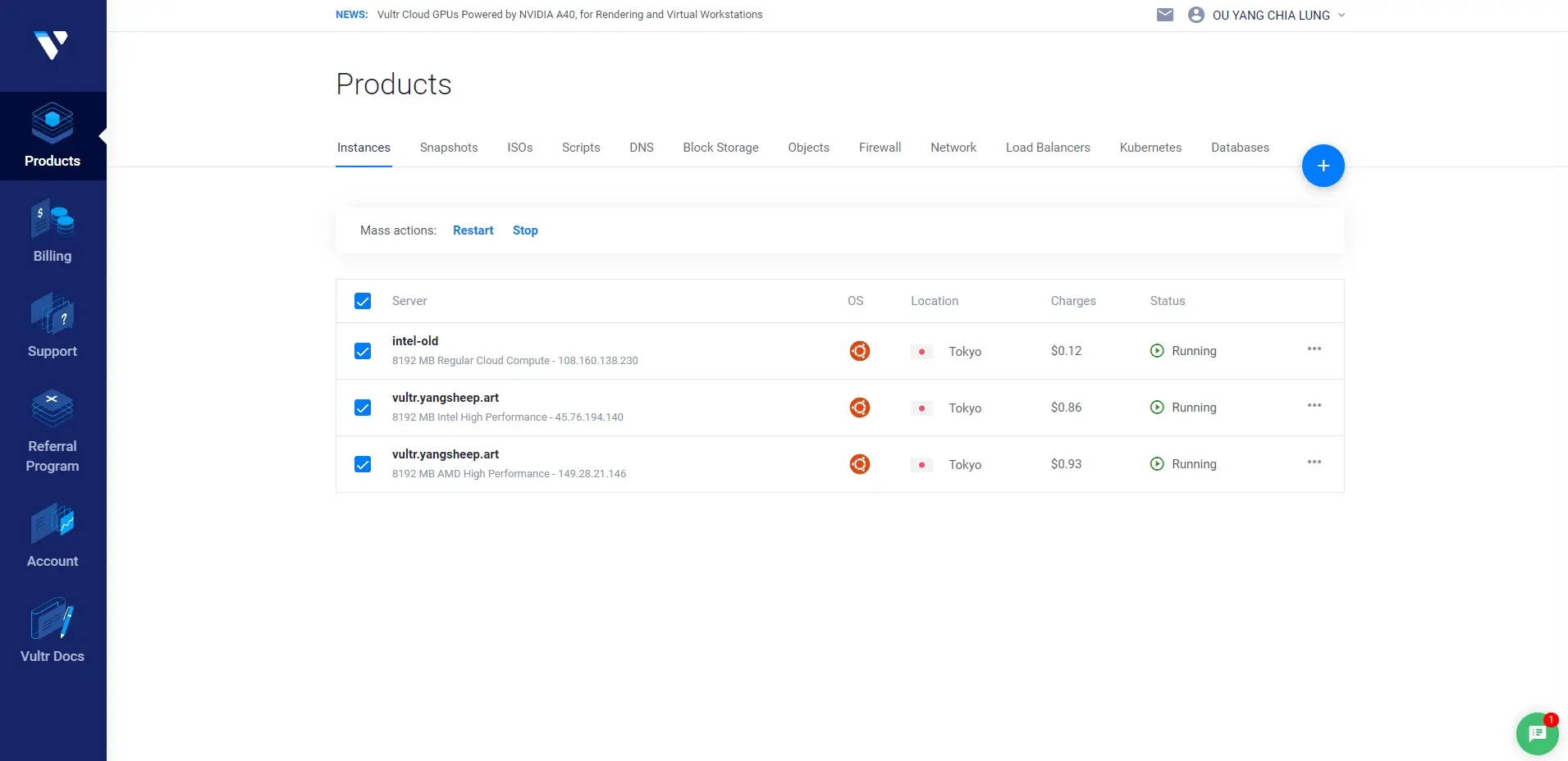Switch to the ISOs tab

[520, 148]
